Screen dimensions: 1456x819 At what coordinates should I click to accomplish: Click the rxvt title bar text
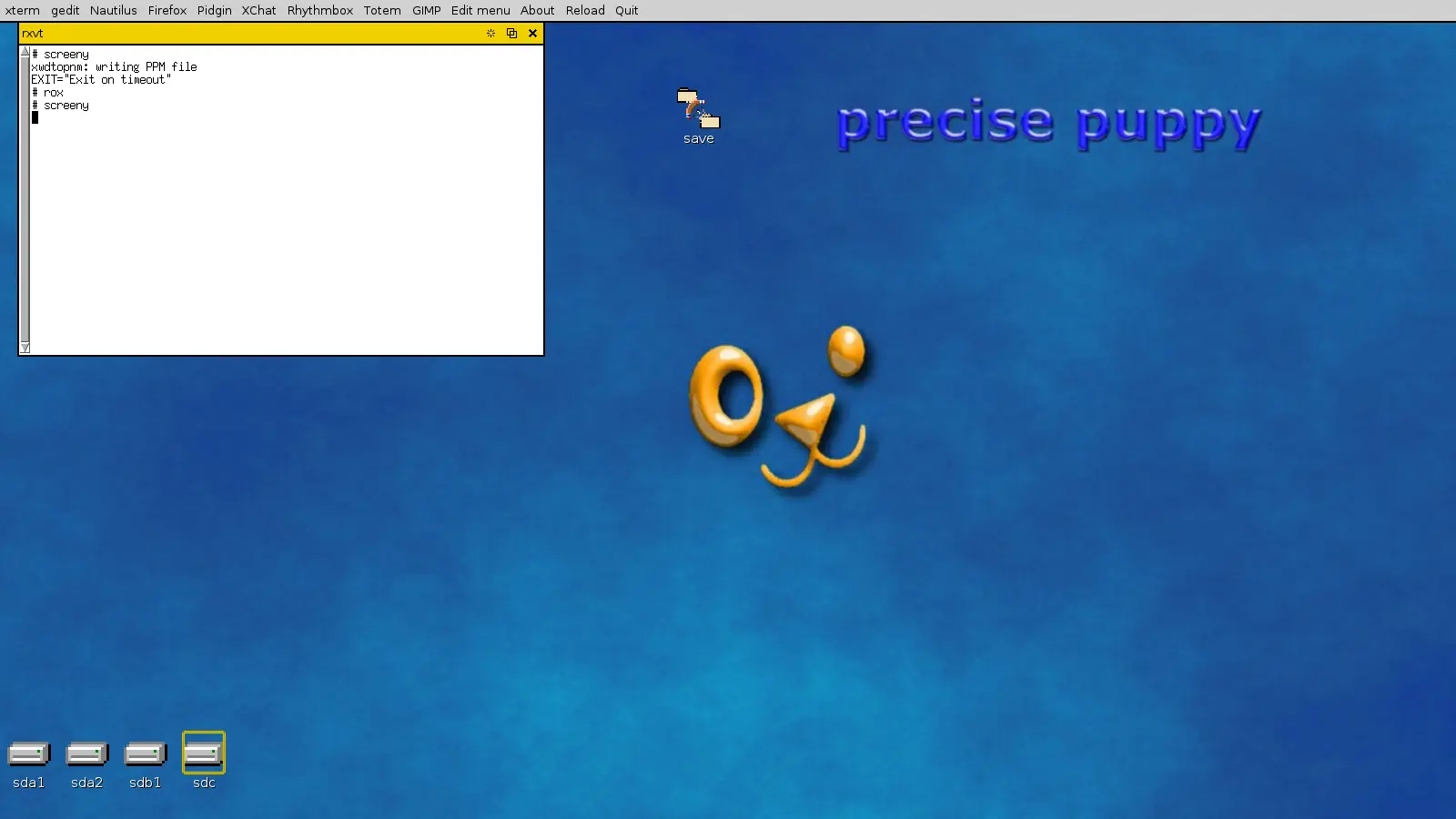coord(33,34)
